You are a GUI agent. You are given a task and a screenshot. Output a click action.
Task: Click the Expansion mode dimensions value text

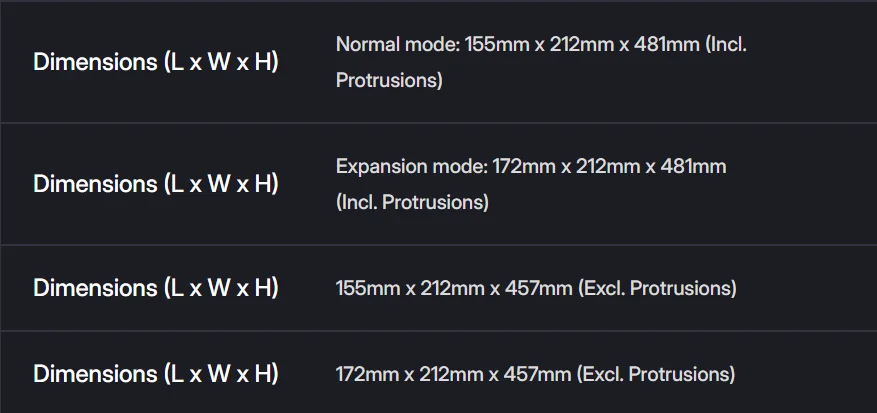click(531, 166)
